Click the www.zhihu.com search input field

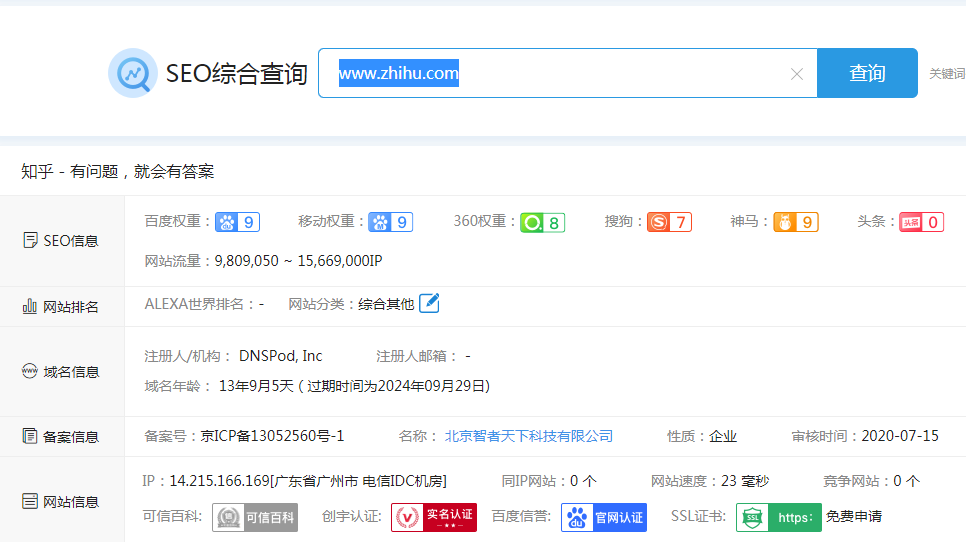(567, 73)
